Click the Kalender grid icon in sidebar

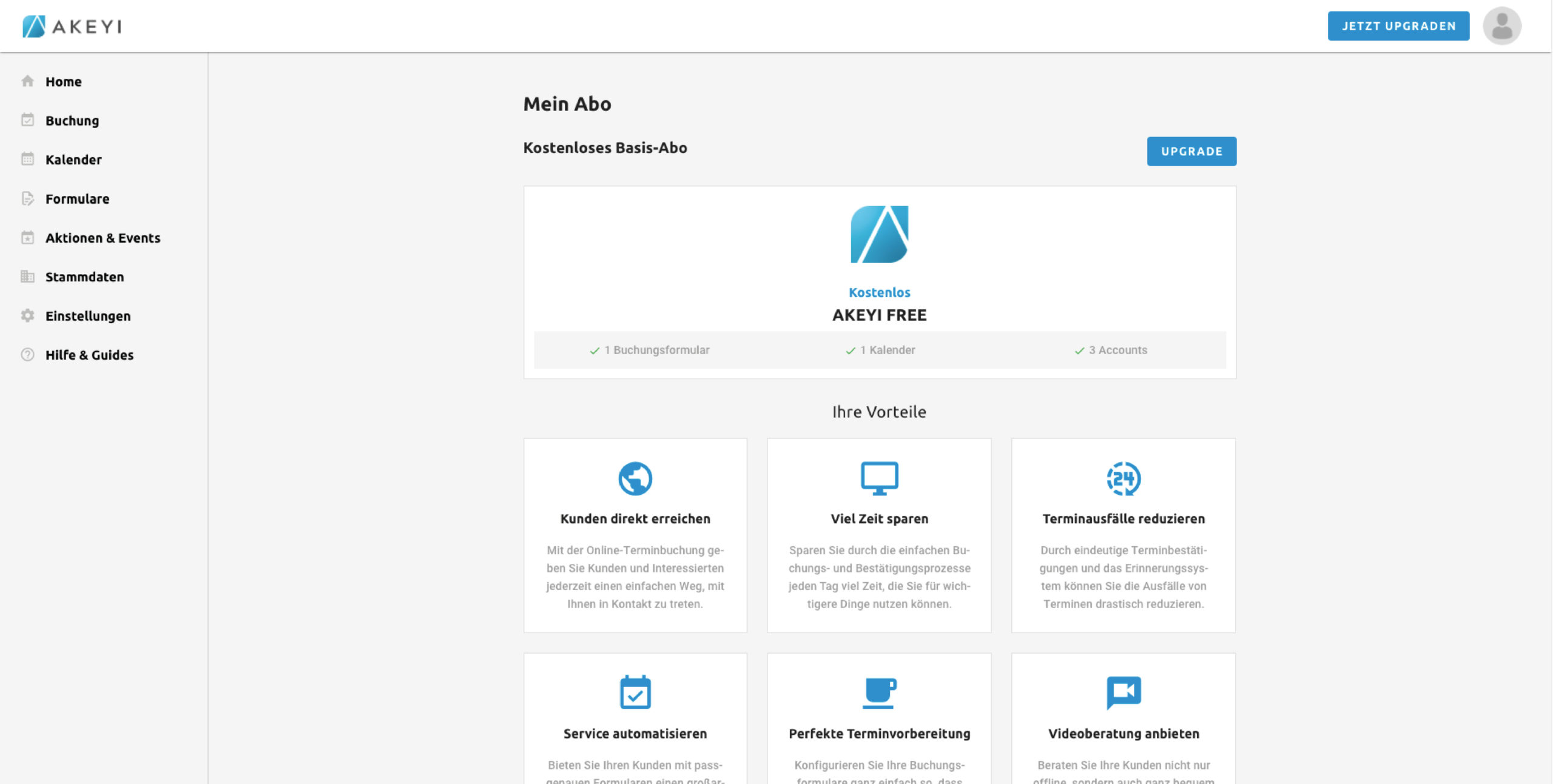point(27,159)
